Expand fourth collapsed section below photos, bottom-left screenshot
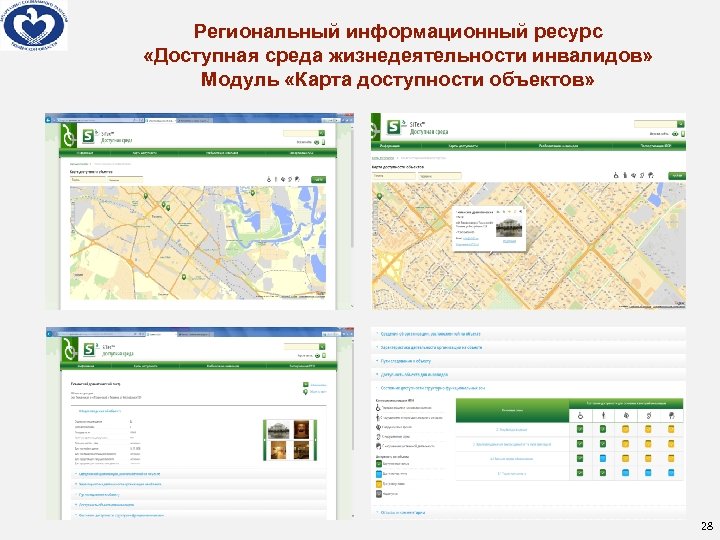Image resolution: width=720 pixels, height=540 pixels. click(200, 505)
